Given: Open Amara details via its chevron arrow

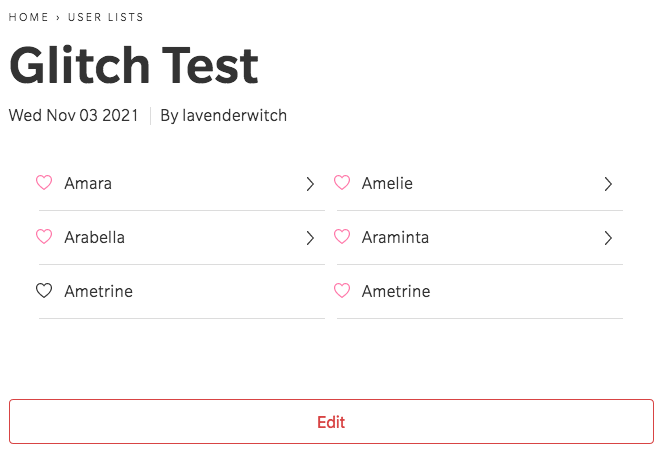Looking at the screenshot, I should [310, 184].
